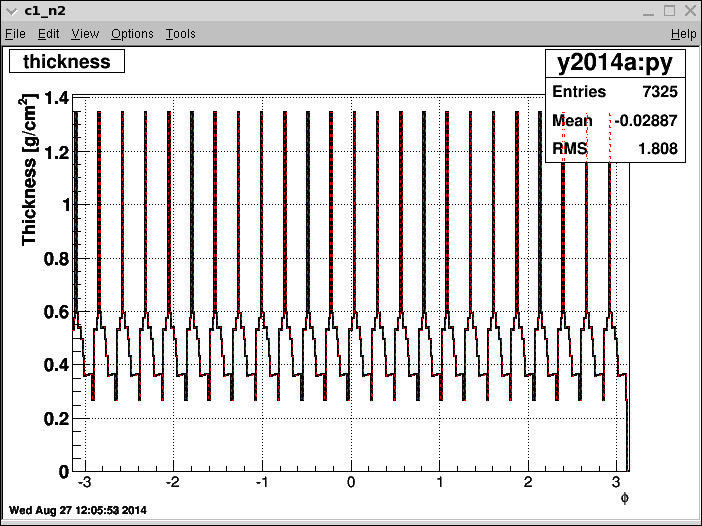Image resolution: width=702 pixels, height=526 pixels.
Task: Click the ϕ x-axis title
Action: tap(625, 498)
